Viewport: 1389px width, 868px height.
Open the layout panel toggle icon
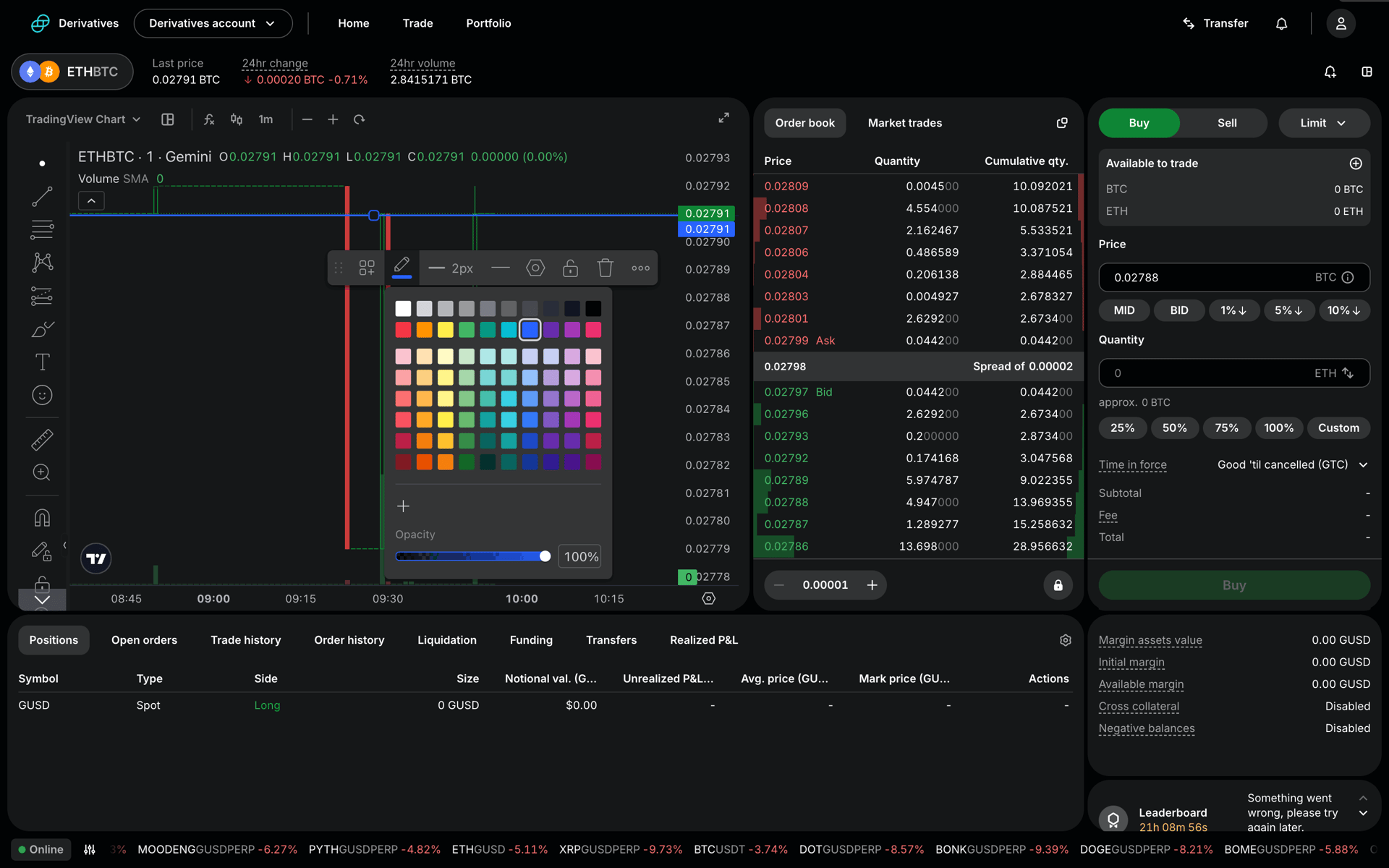click(1367, 72)
